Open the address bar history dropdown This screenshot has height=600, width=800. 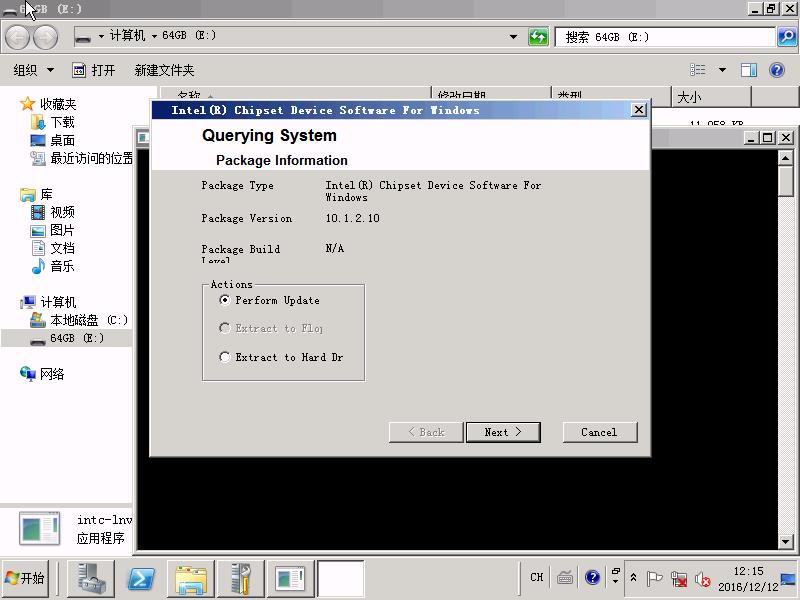[x=514, y=37]
